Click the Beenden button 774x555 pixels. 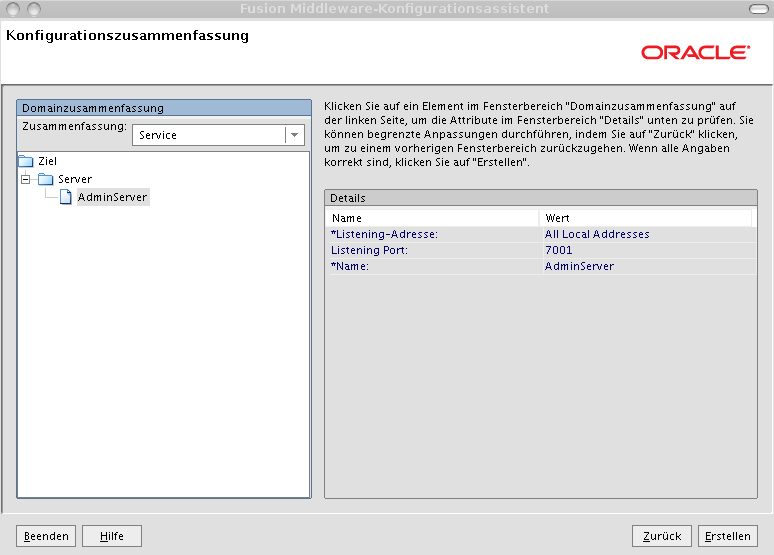click(46, 536)
